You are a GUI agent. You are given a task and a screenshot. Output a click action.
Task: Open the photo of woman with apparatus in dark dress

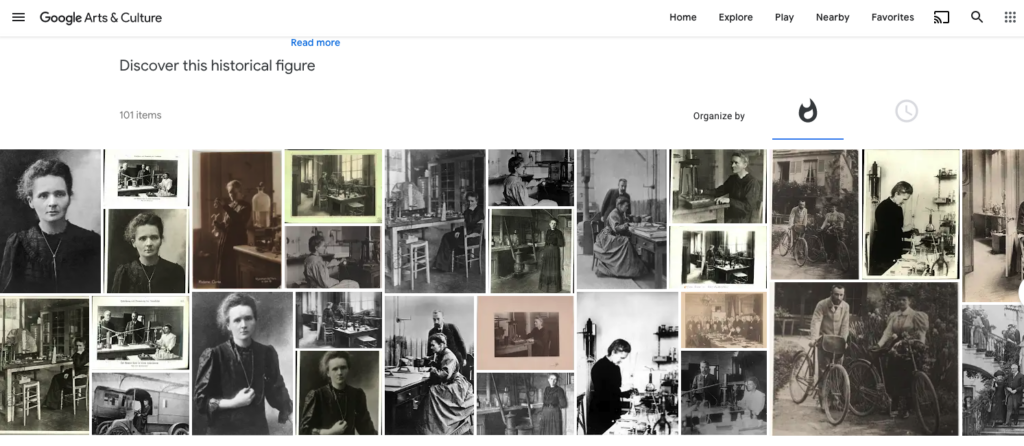point(718,185)
